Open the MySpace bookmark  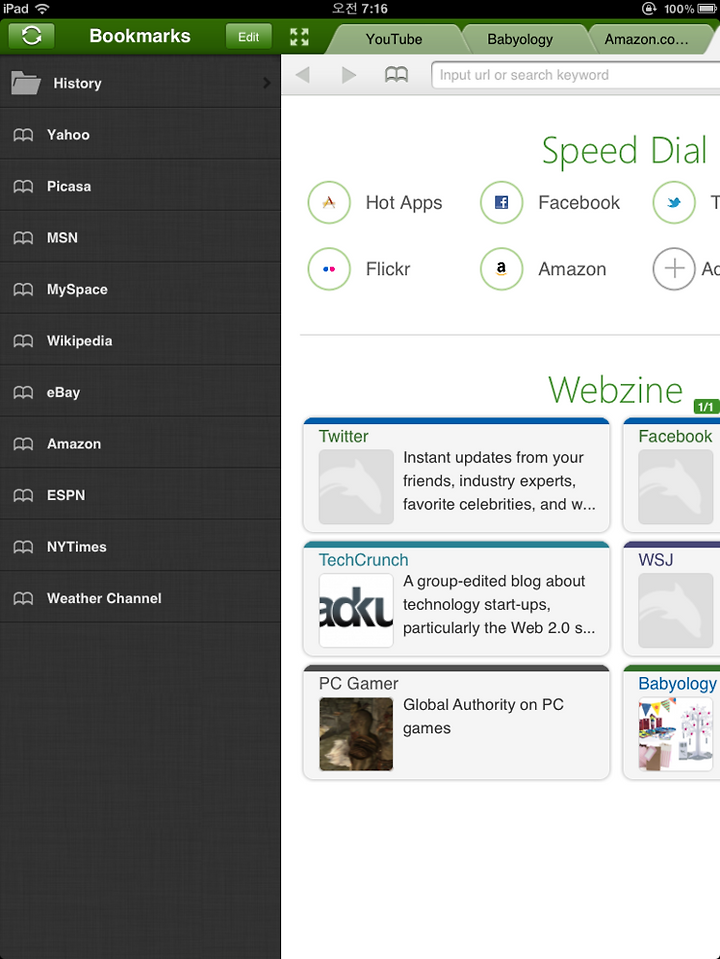(x=140, y=289)
